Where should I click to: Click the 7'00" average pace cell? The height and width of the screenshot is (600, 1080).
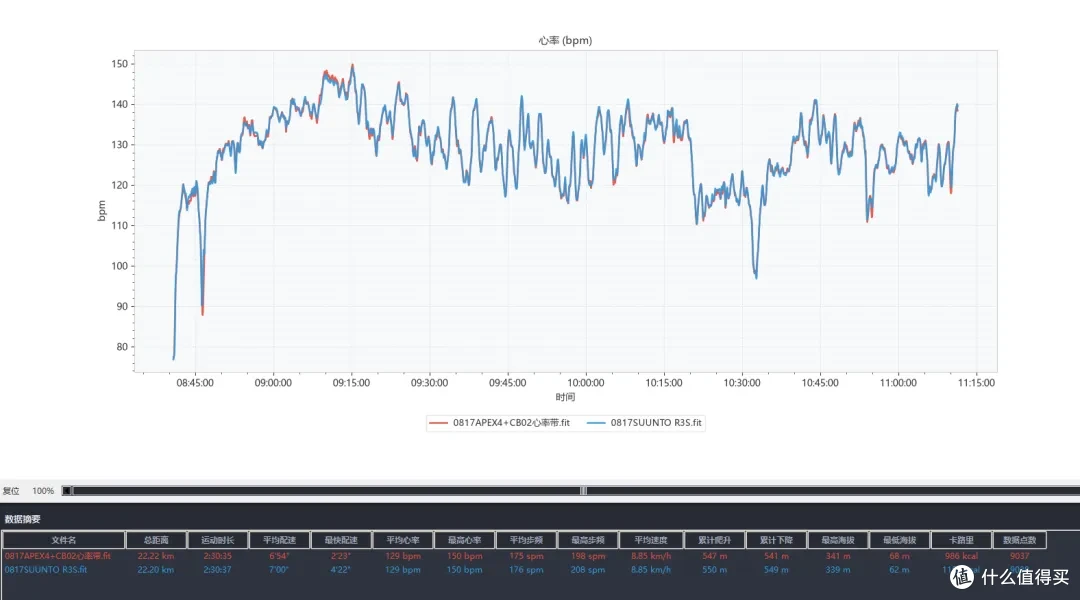pyautogui.click(x=279, y=570)
